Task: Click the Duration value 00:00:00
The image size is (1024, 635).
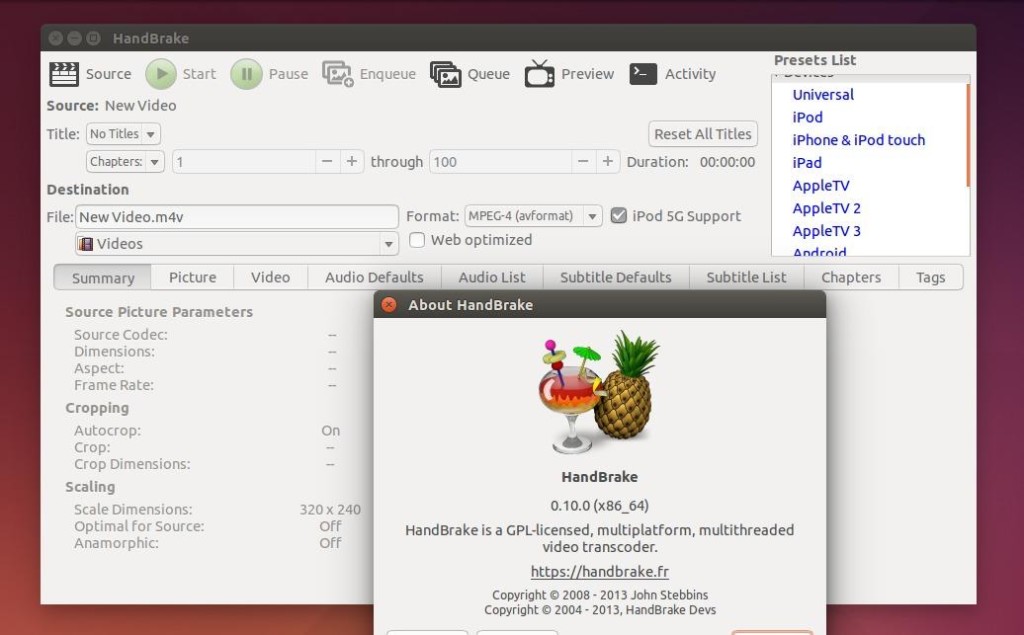Action: [x=727, y=162]
